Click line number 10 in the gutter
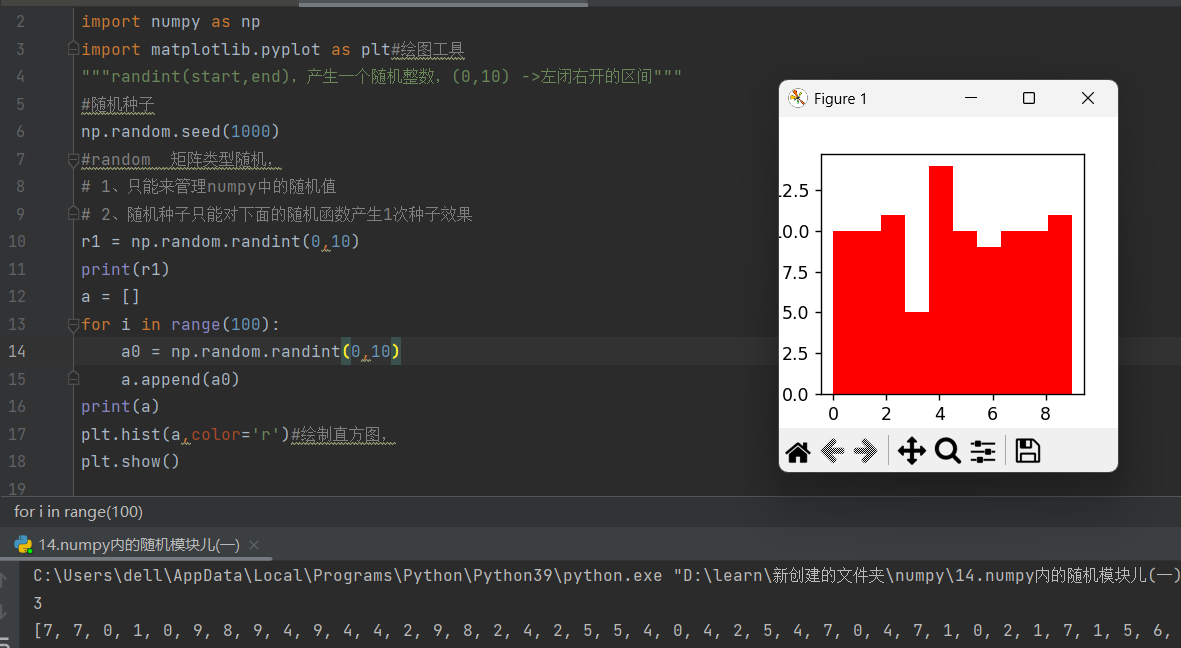The image size is (1181, 648). 17,242
